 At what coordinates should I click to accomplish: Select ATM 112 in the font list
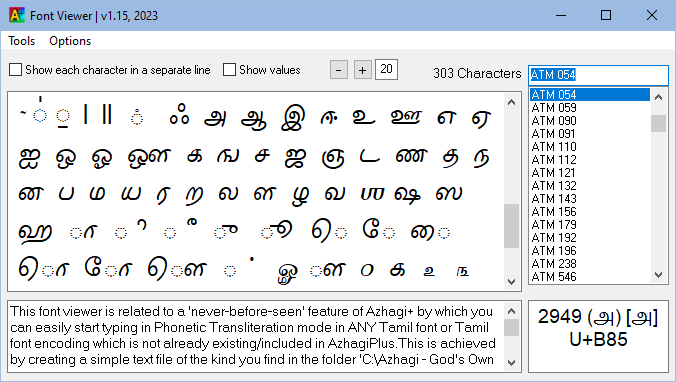590,160
